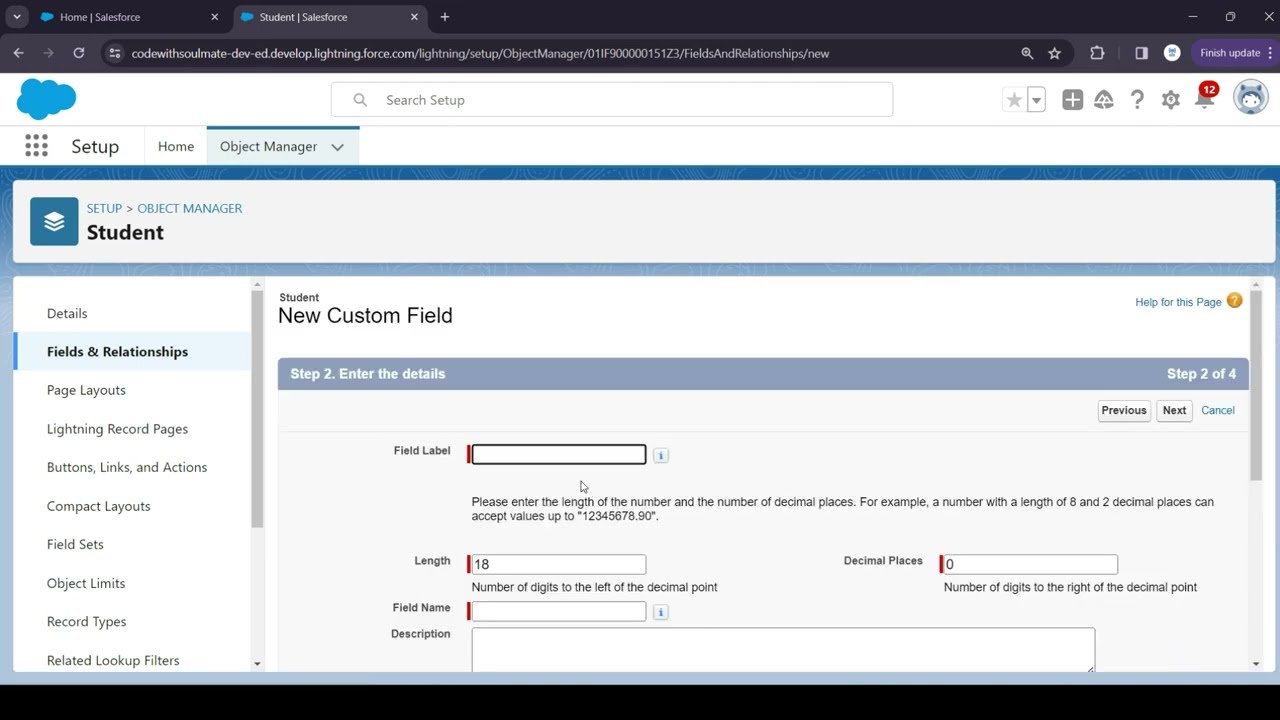1280x720 pixels.
Task: Click the Search Setup box
Action: coord(612,100)
